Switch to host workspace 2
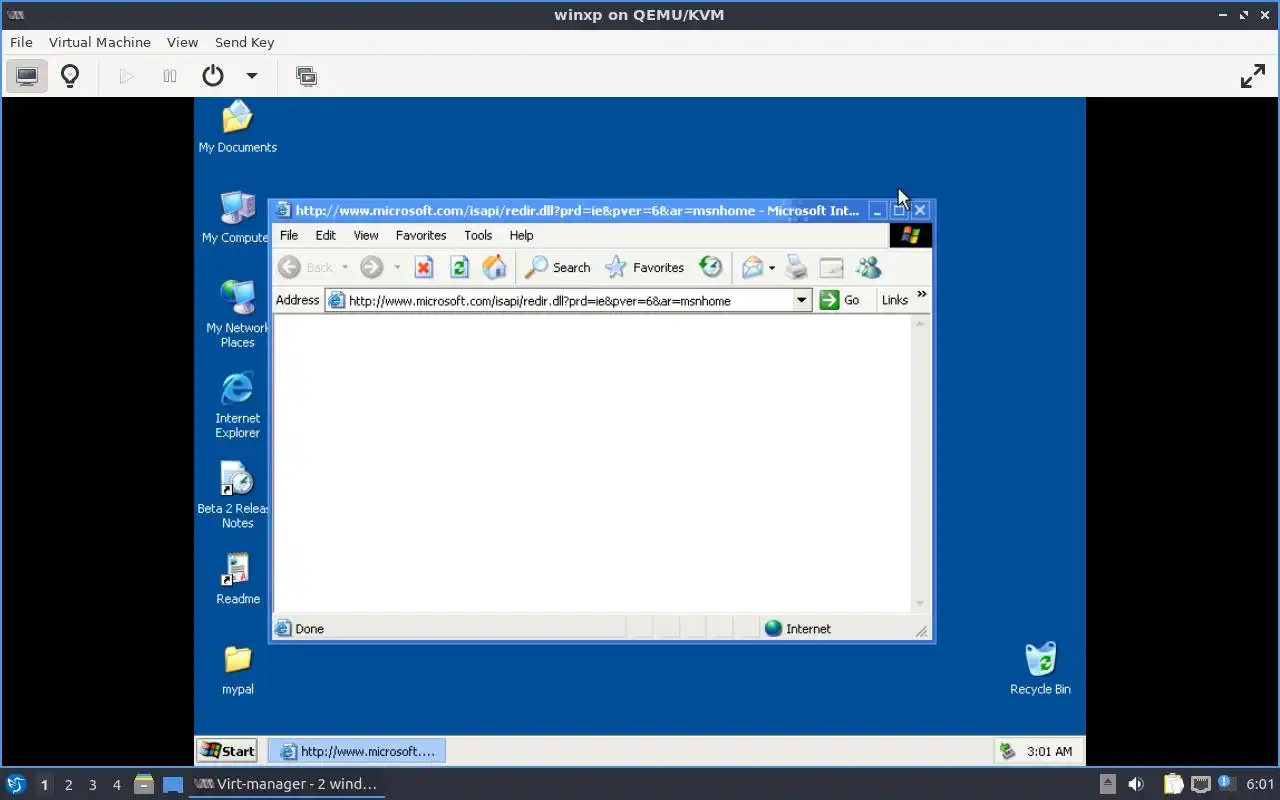 [x=68, y=785]
